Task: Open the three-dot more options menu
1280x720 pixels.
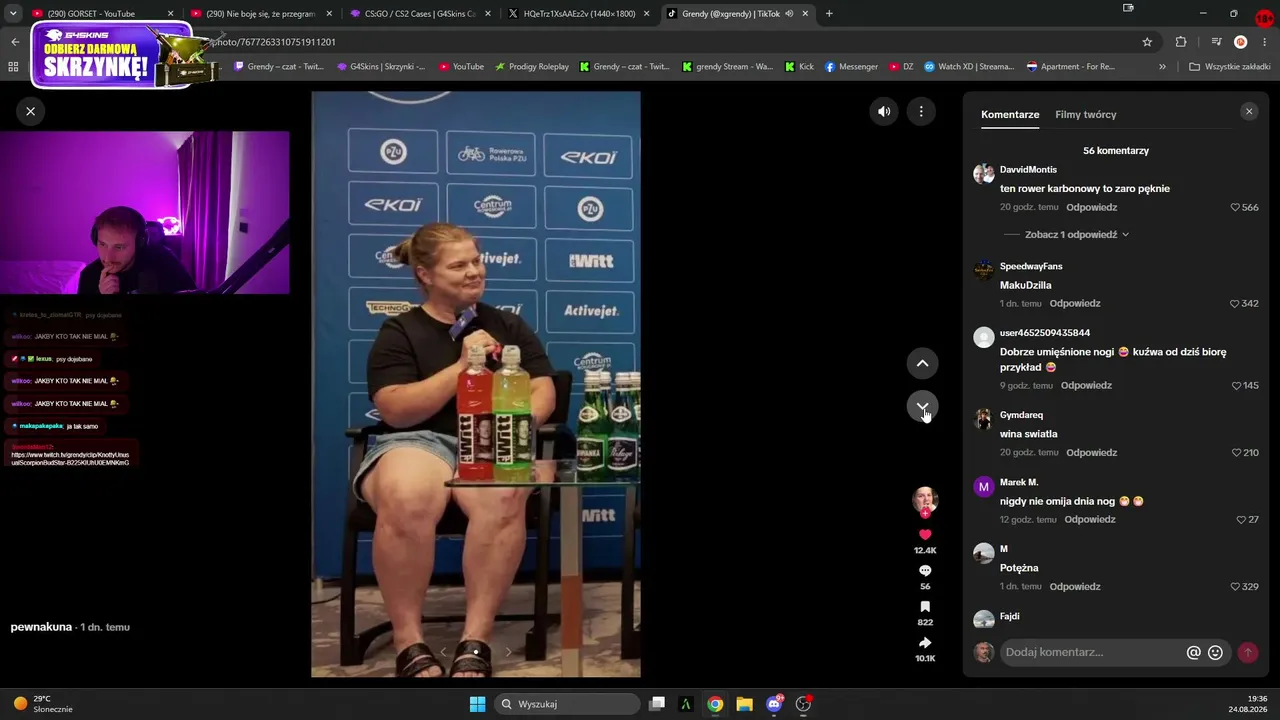Action: 921,112
